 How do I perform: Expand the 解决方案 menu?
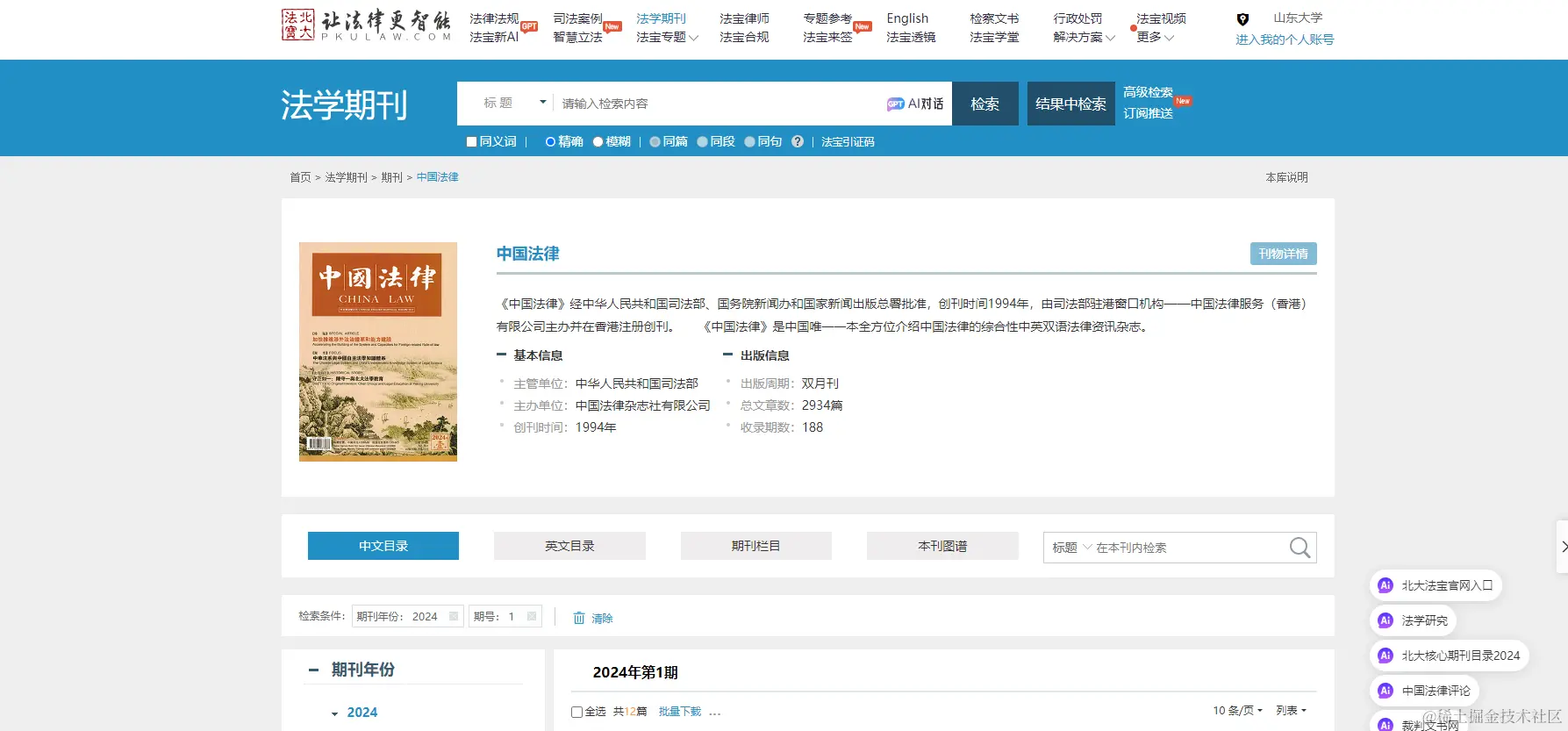[1085, 37]
